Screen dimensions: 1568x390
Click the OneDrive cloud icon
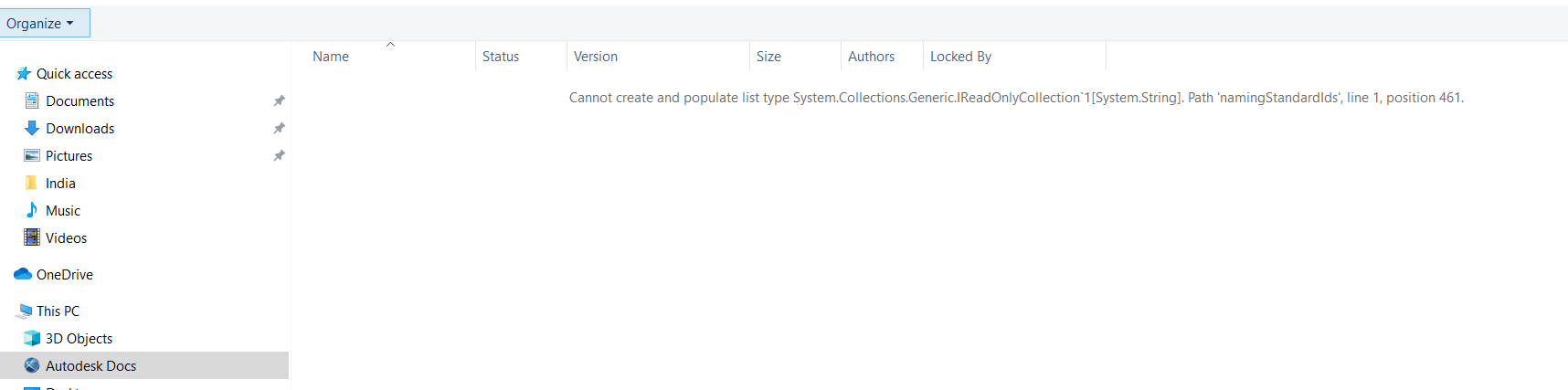tap(23, 274)
